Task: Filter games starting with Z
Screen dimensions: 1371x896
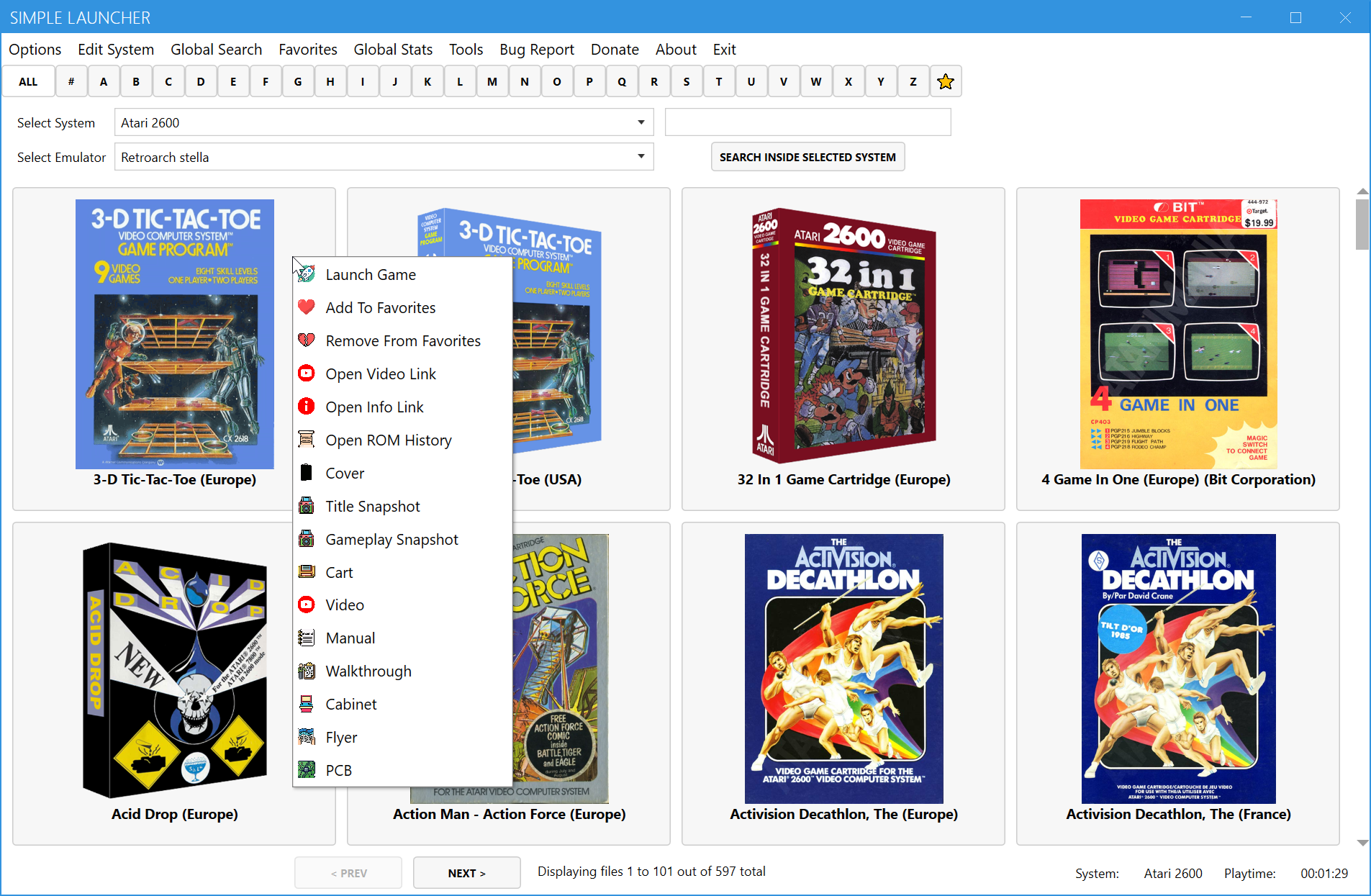Action: point(913,81)
